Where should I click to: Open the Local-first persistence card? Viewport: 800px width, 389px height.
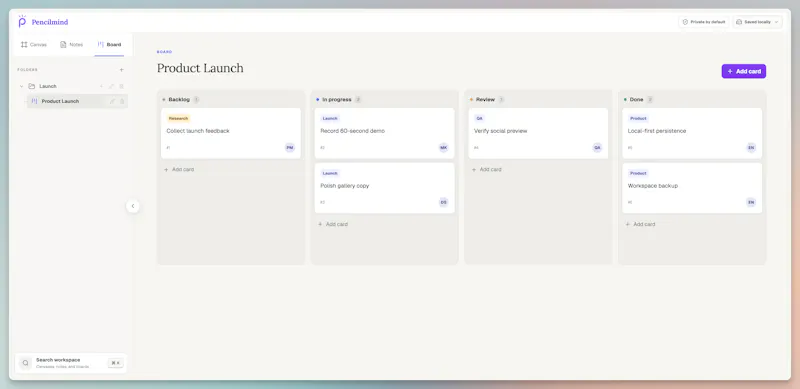(x=692, y=133)
